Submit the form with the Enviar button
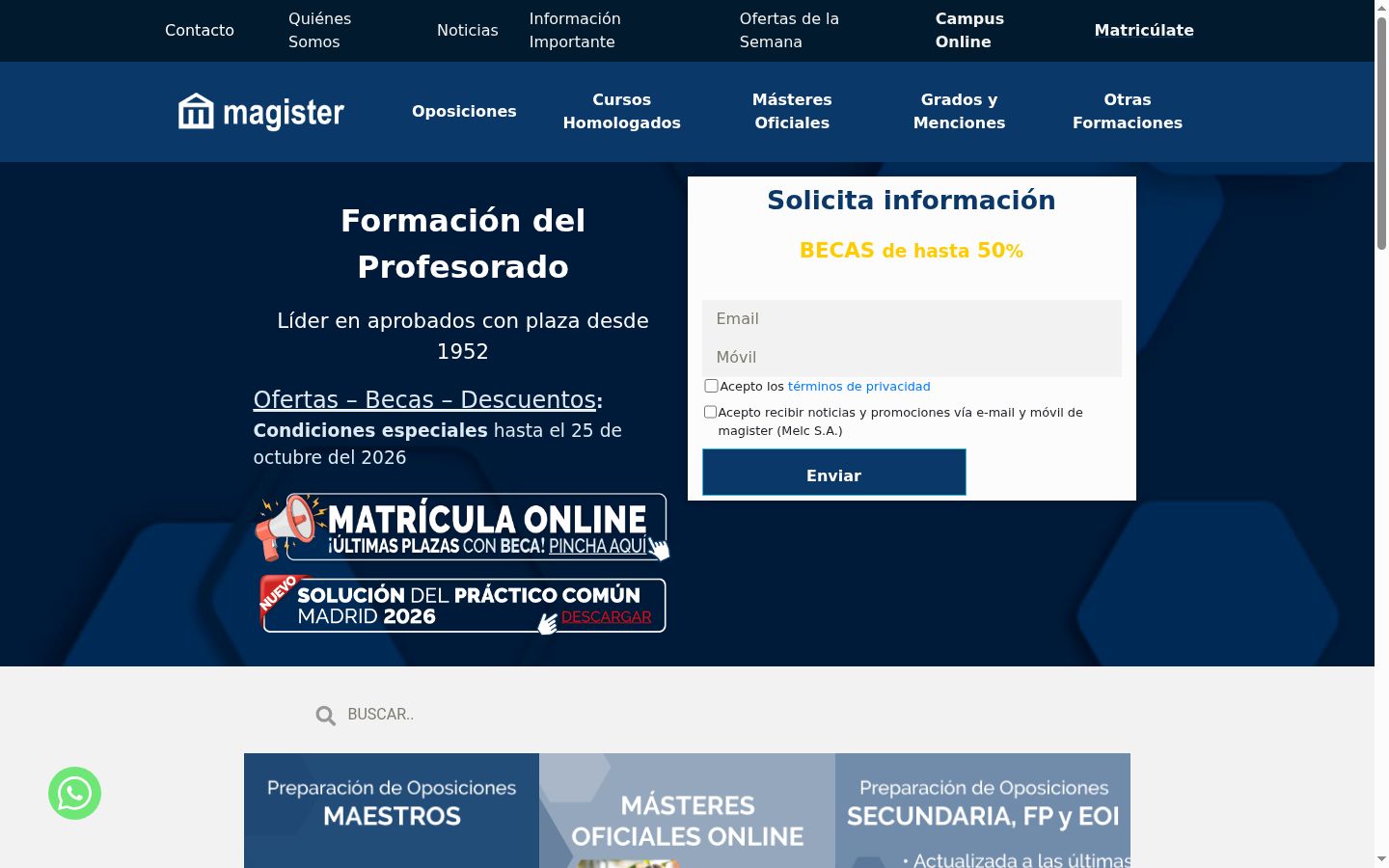 [x=834, y=473]
